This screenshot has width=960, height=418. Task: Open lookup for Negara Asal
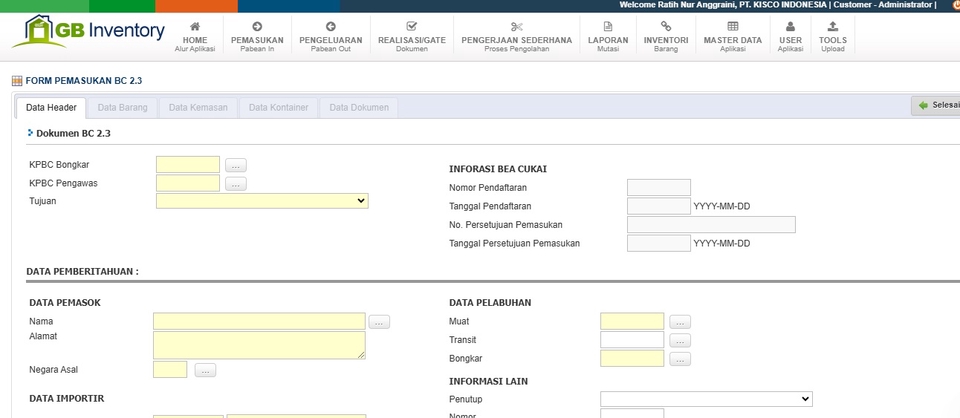pyautogui.click(x=205, y=370)
